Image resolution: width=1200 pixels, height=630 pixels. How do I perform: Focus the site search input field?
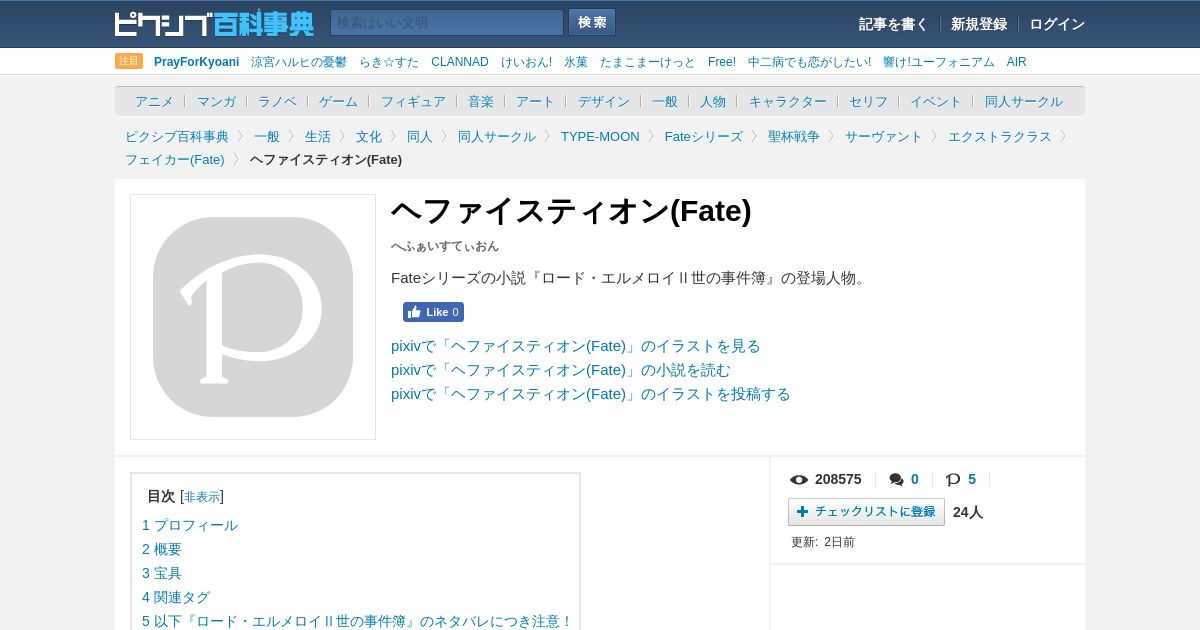(447, 22)
